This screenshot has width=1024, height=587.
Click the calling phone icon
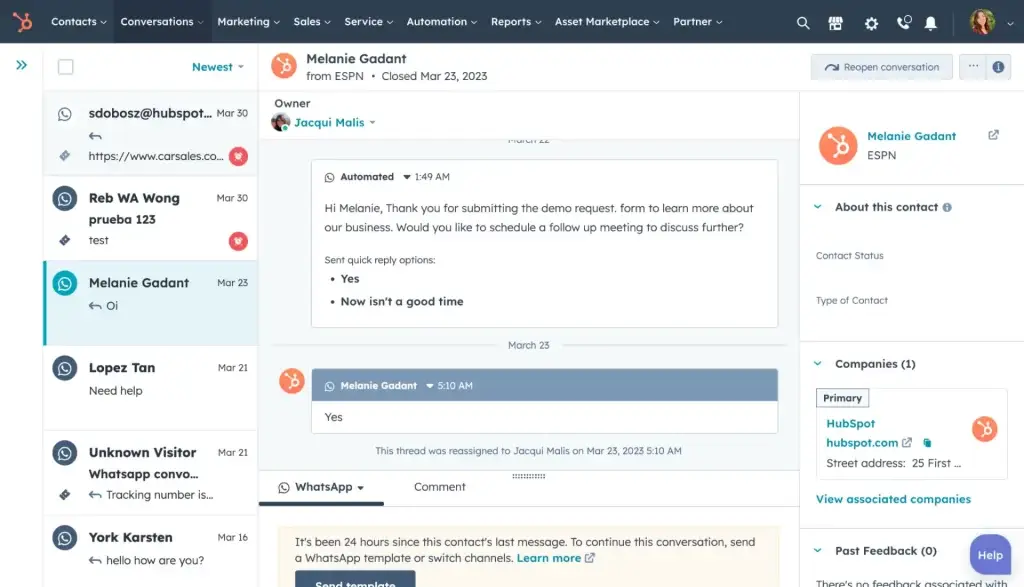pyautogui.click(x=901, y=22)
